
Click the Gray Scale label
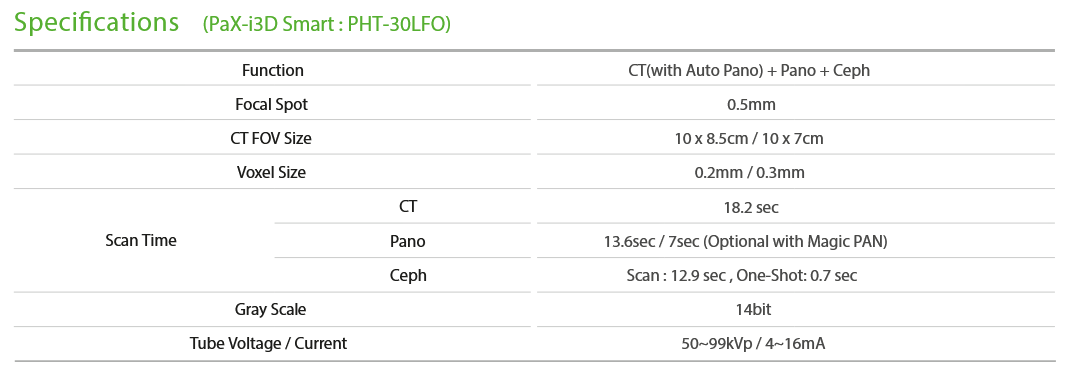(x=271, y=310)
